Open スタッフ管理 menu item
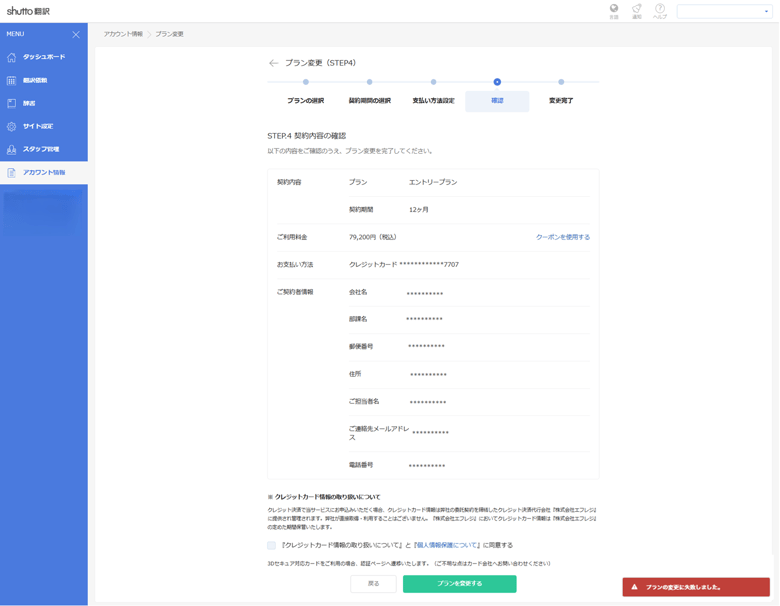This screenshot has width=780, height=606. (x=44, y=149)
